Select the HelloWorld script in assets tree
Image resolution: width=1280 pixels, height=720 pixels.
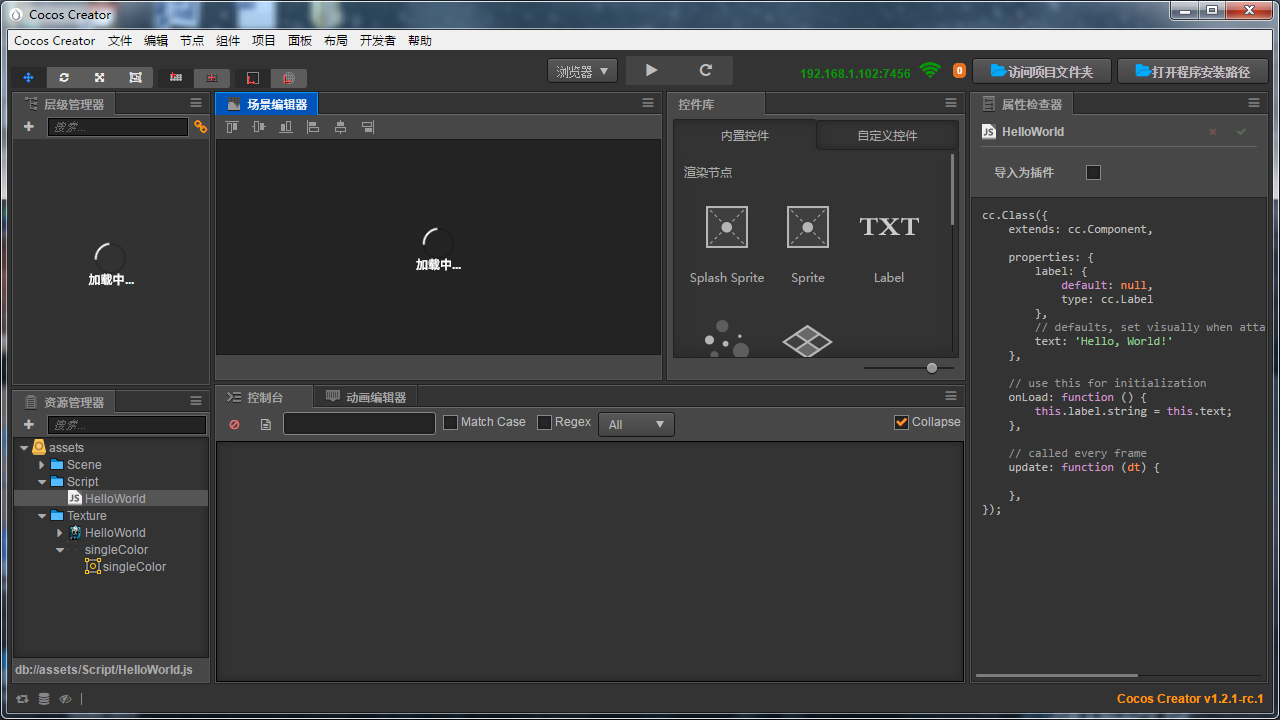click(x=111, y=499)
